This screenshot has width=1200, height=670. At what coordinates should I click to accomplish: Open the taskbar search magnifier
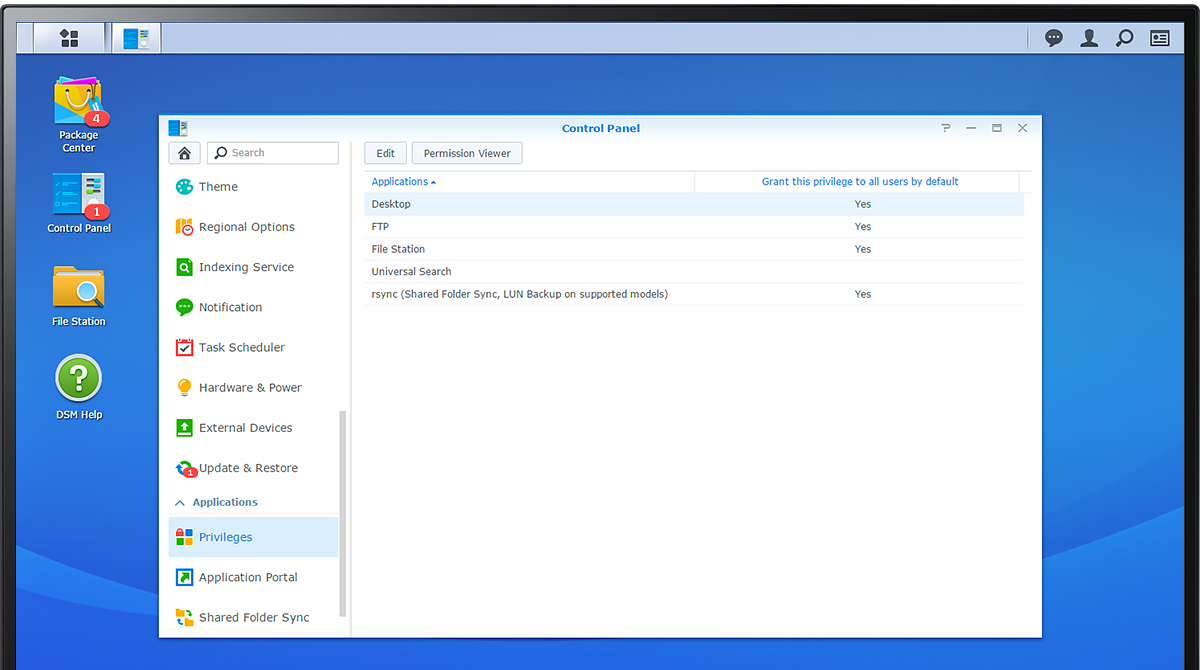pos(1124,38)
